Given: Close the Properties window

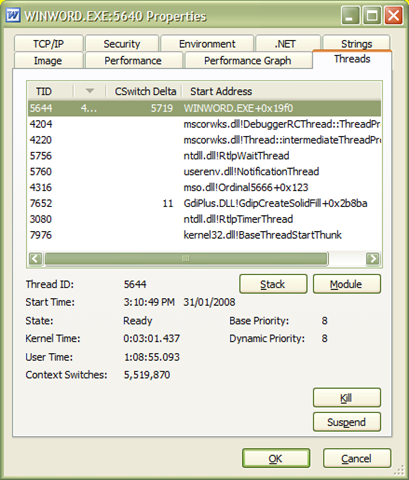Looking at the screenshot, I should coord(394,16).
